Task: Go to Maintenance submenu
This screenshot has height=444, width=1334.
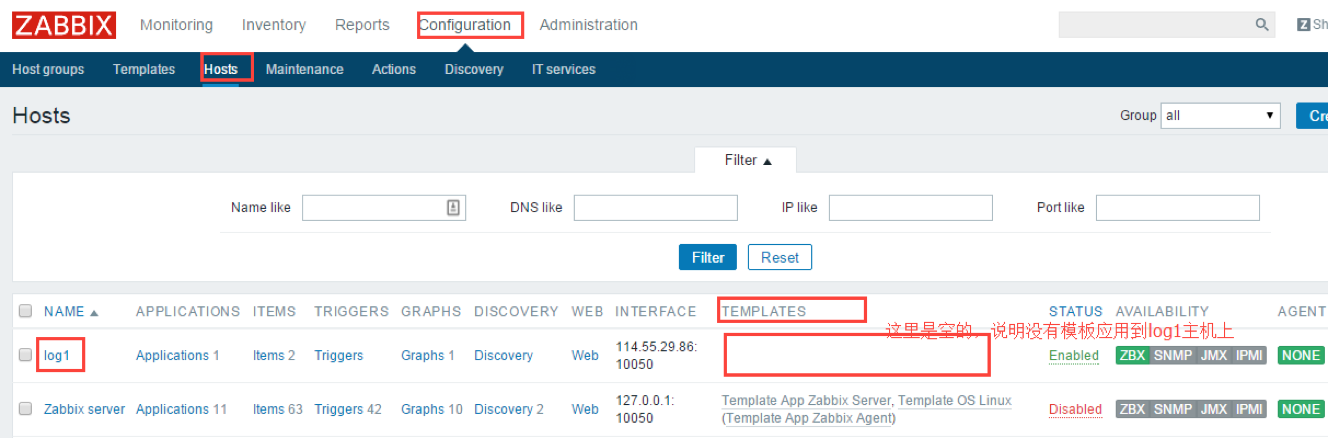Action: point(305,69)
